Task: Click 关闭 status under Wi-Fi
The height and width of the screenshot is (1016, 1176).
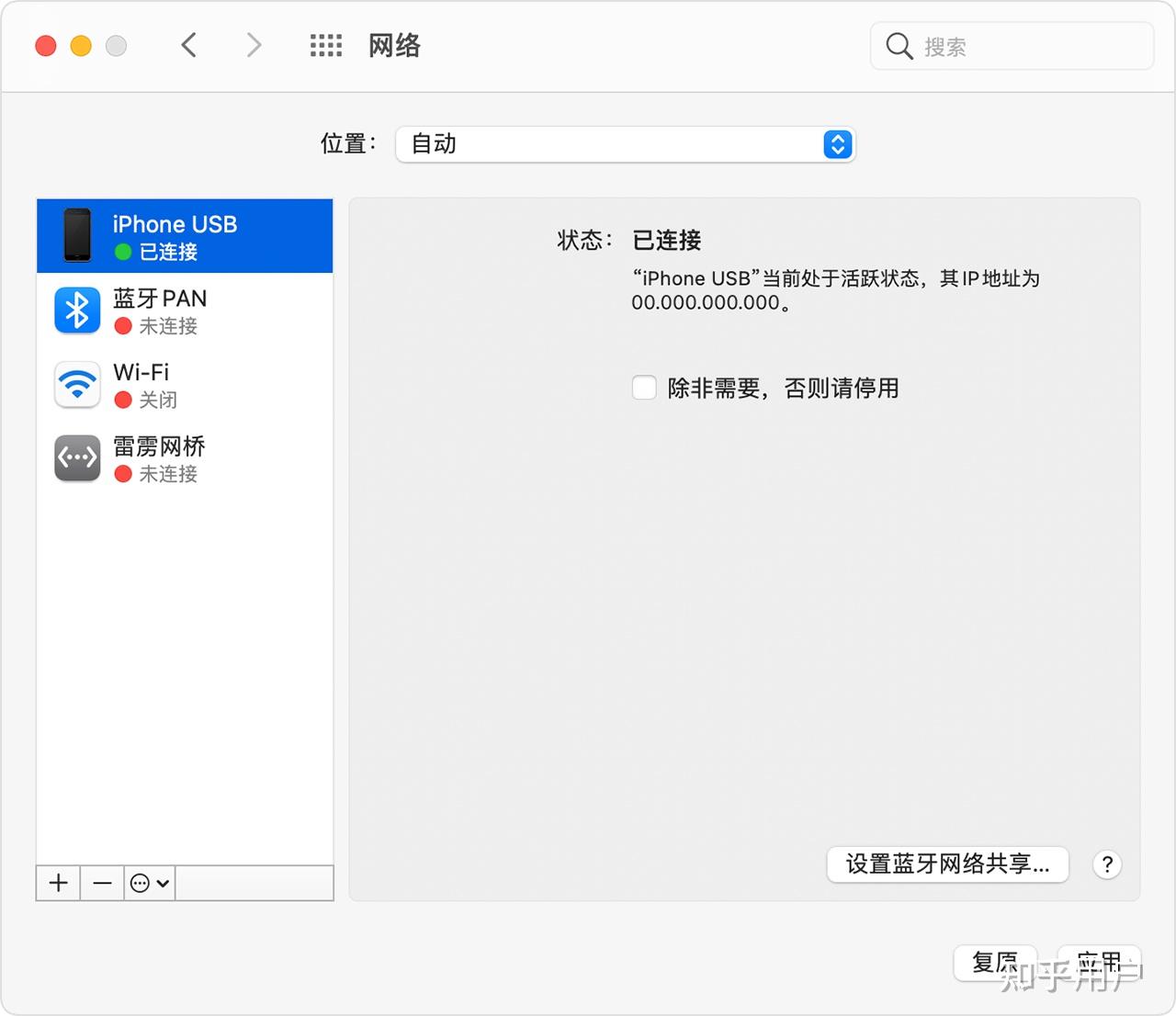Action: [x=158, y=400]
